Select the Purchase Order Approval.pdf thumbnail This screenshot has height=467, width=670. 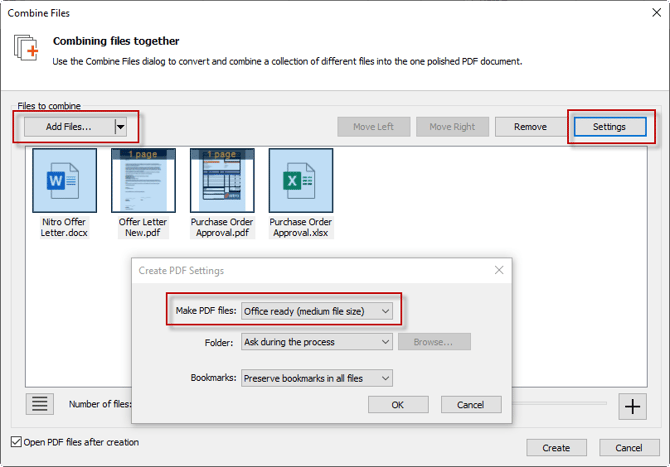[222, 181]
